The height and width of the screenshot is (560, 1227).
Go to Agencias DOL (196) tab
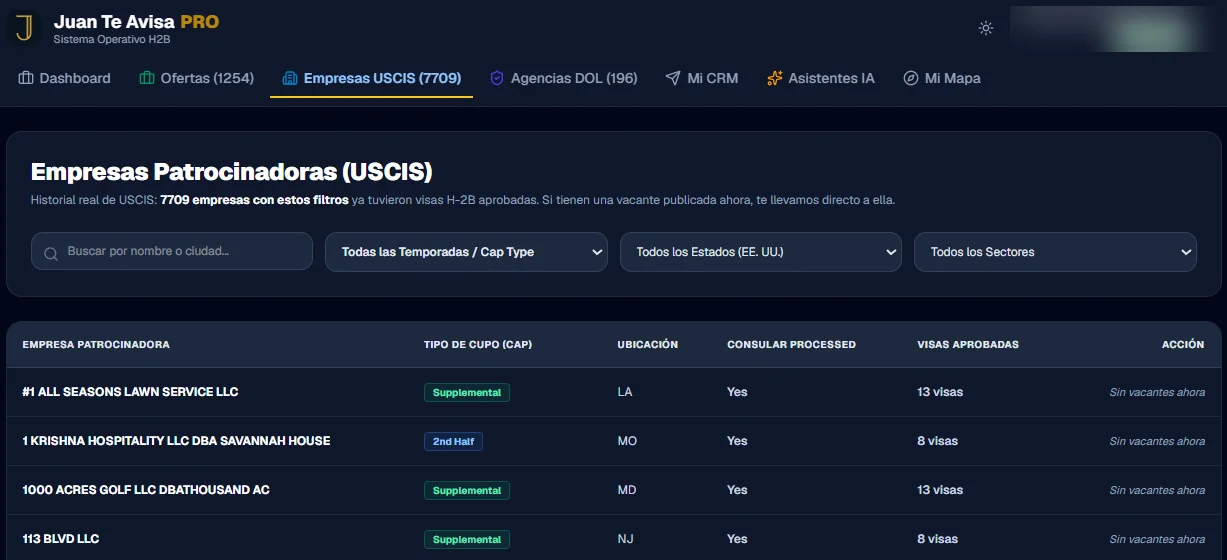[564, 78]
